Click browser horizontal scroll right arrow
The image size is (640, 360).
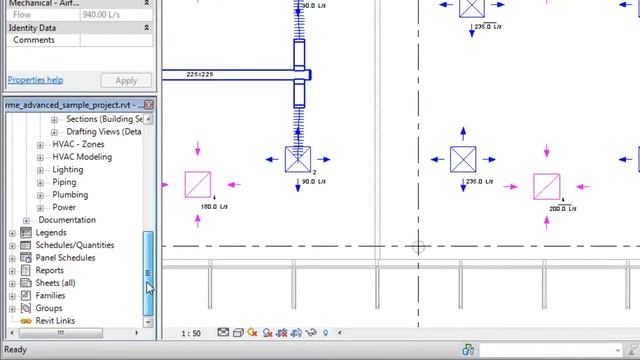(136, 333)
